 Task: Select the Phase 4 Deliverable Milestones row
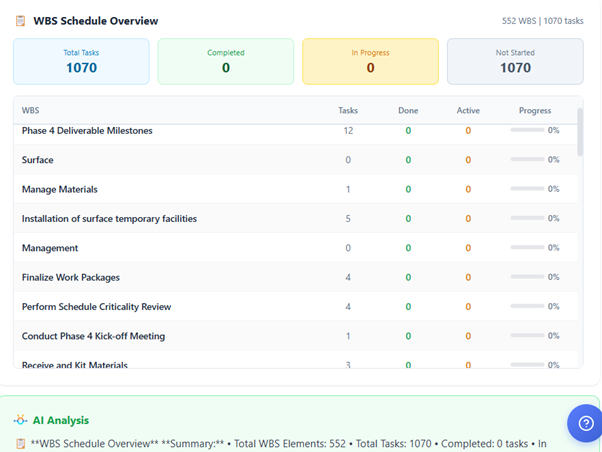(87, 131)
